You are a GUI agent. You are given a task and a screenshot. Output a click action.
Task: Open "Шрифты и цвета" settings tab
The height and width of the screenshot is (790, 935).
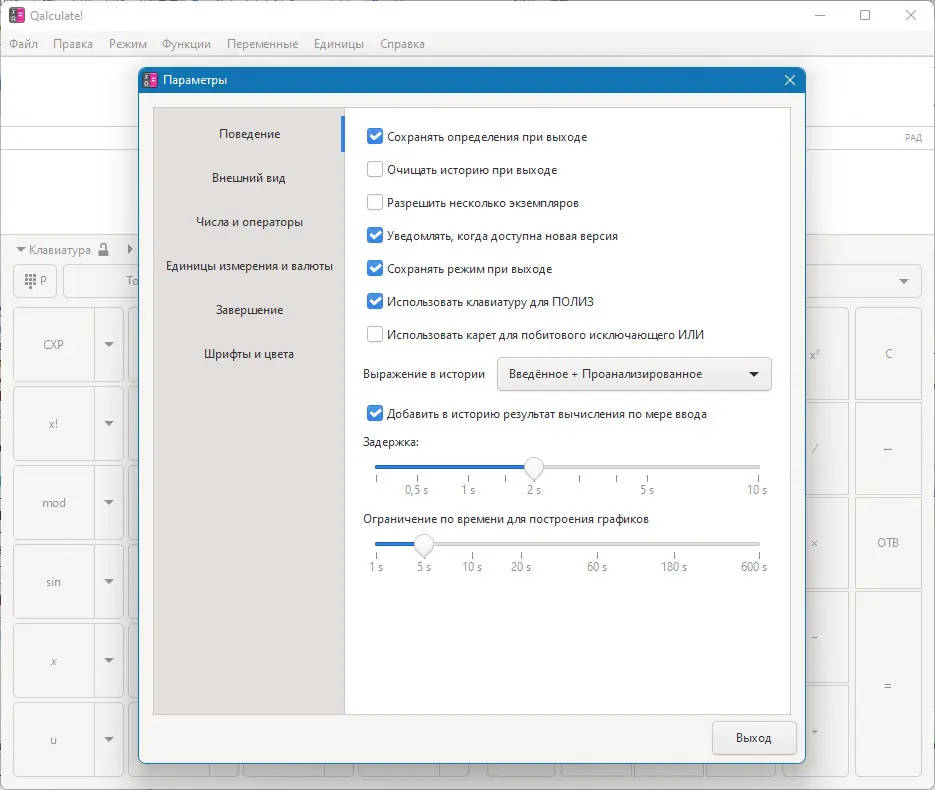249,354
